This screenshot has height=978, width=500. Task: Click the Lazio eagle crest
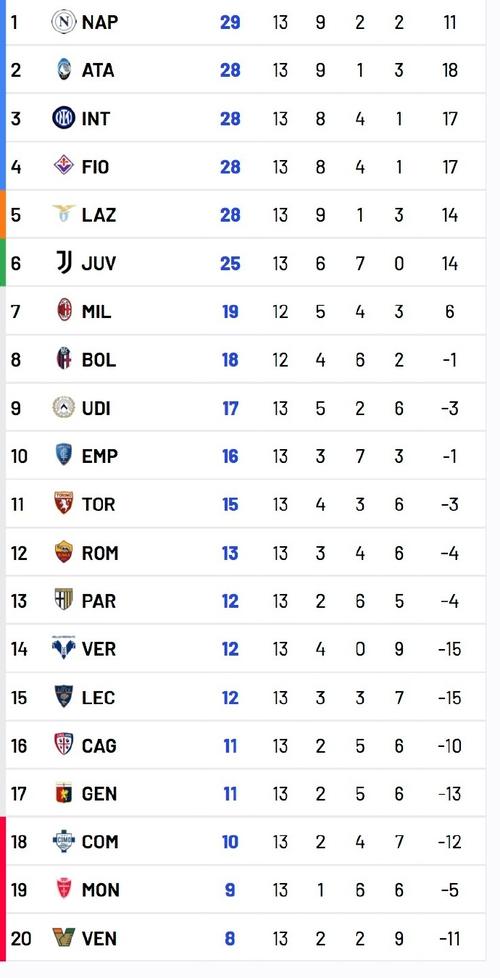click(x=63, y=214)
